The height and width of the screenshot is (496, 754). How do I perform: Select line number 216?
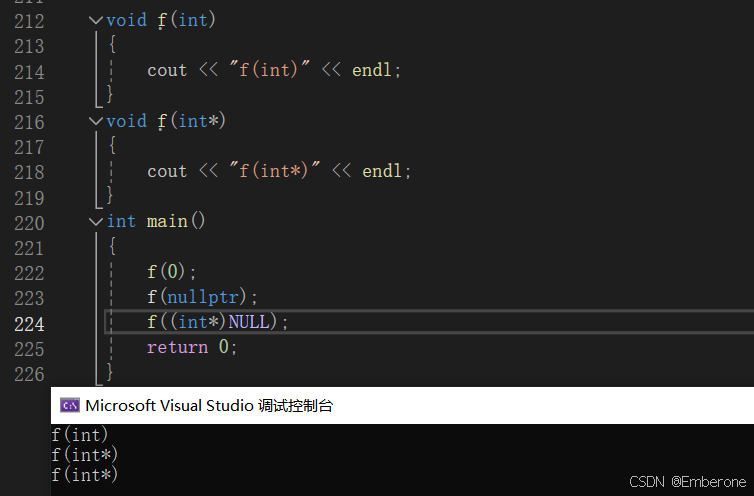[29, 122]
